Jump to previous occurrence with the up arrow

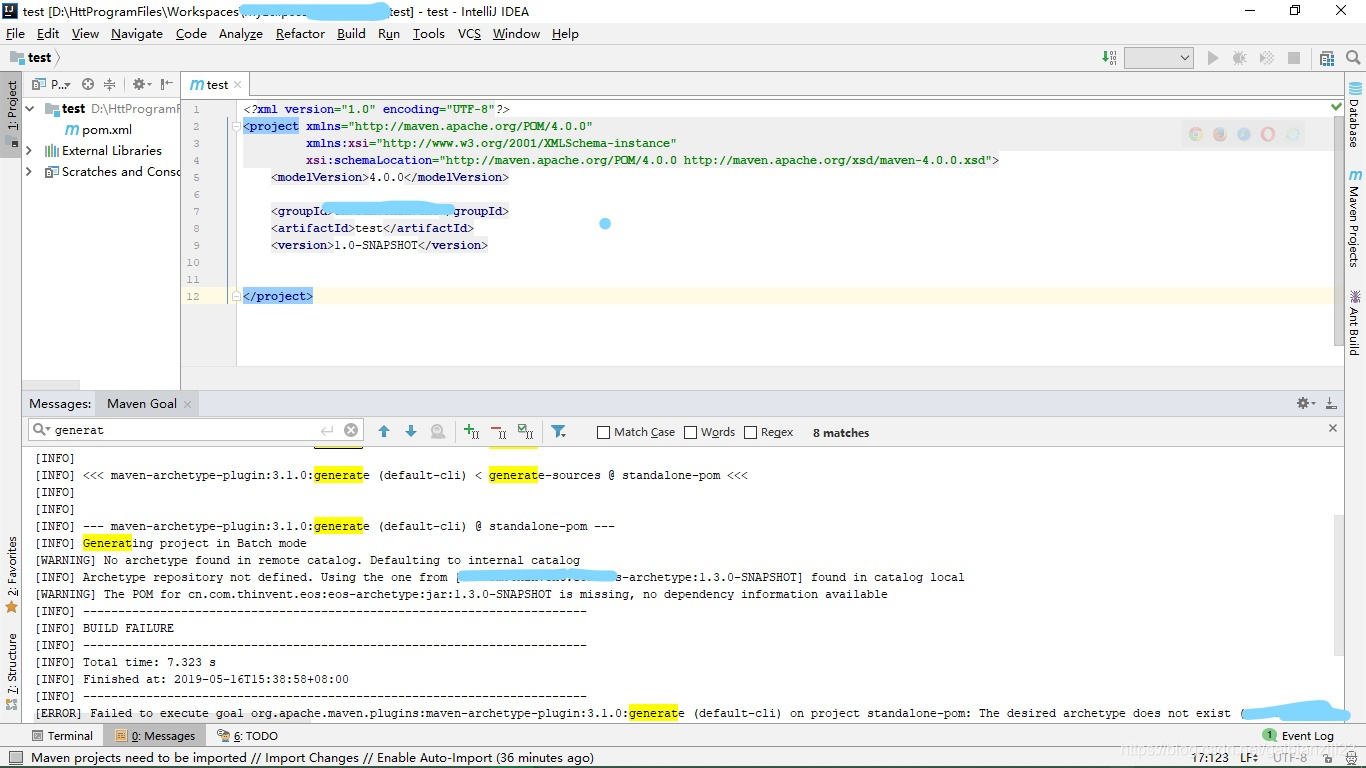click(x=384, y=431)
